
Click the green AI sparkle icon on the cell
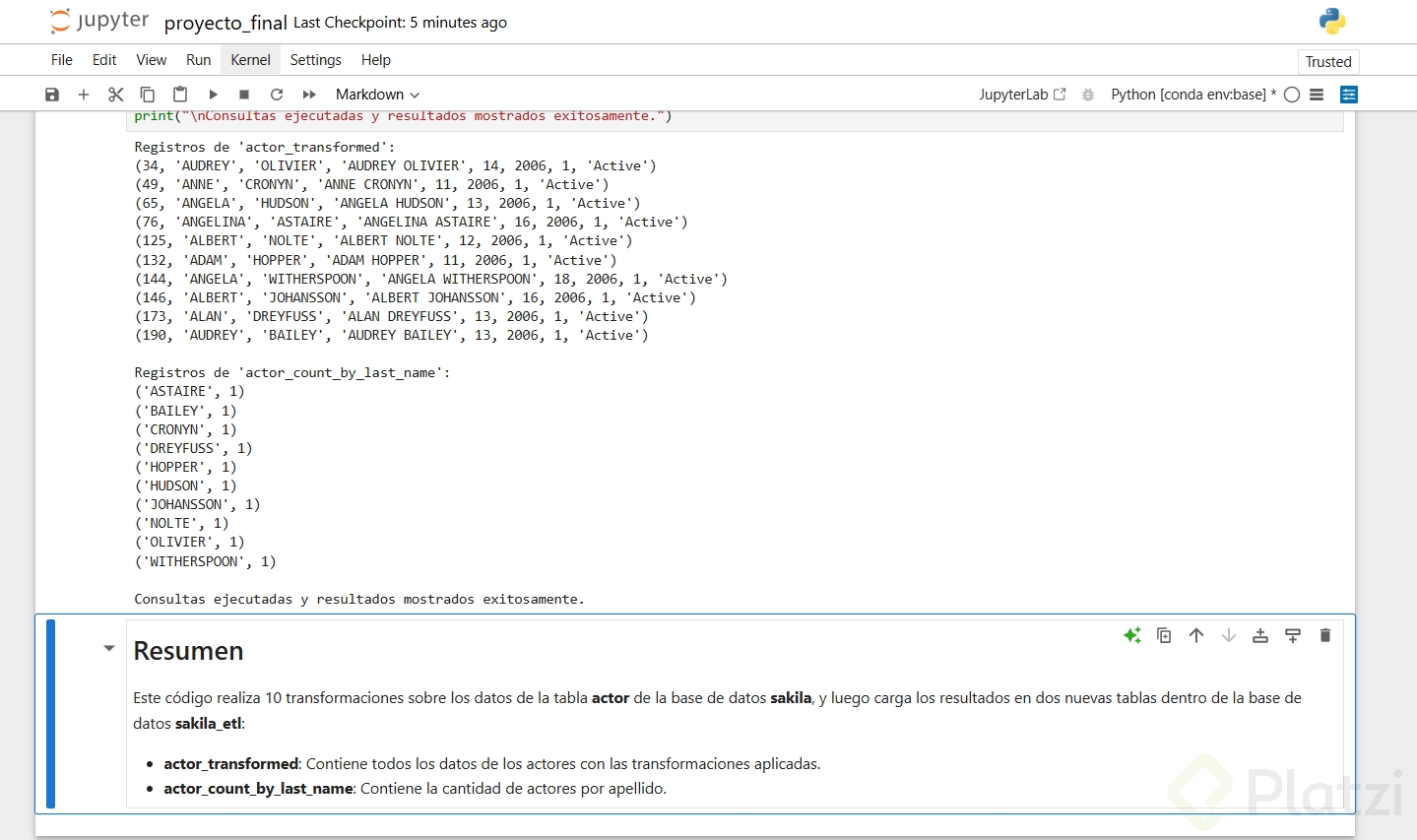pyautogui.click(x=1132, y=635)
